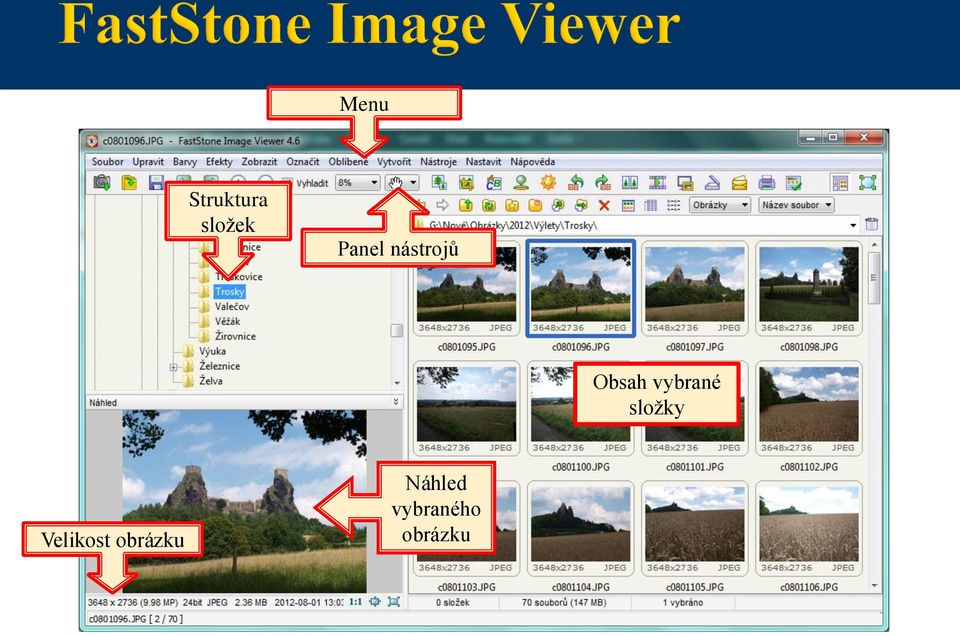Click the blue save floppy icon

[156, 182]
